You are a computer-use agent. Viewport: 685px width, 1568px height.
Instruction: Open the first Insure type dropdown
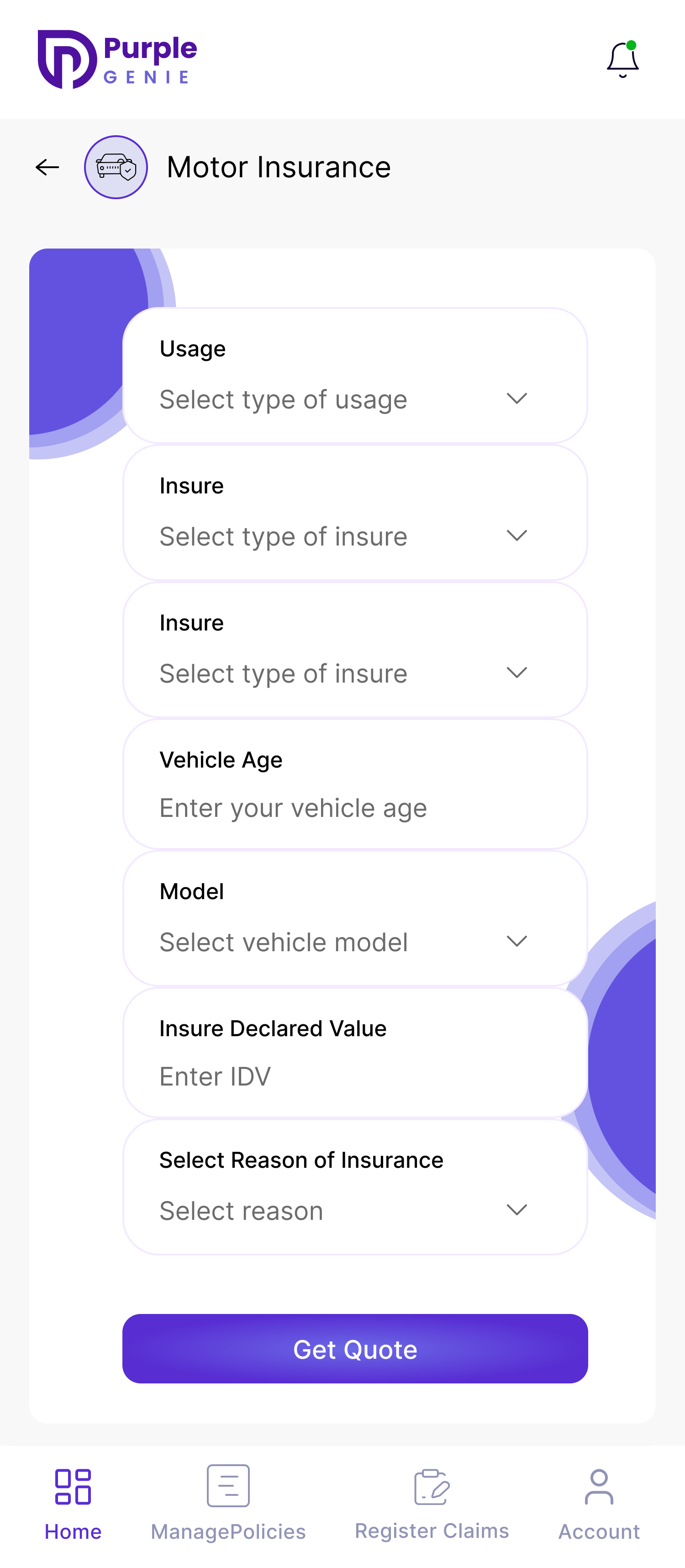point(343,536)
